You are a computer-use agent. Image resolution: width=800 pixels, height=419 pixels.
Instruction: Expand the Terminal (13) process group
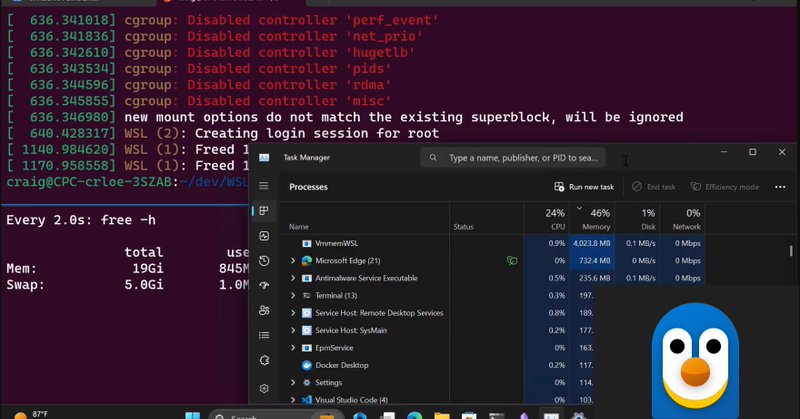[x=293, y=295]
